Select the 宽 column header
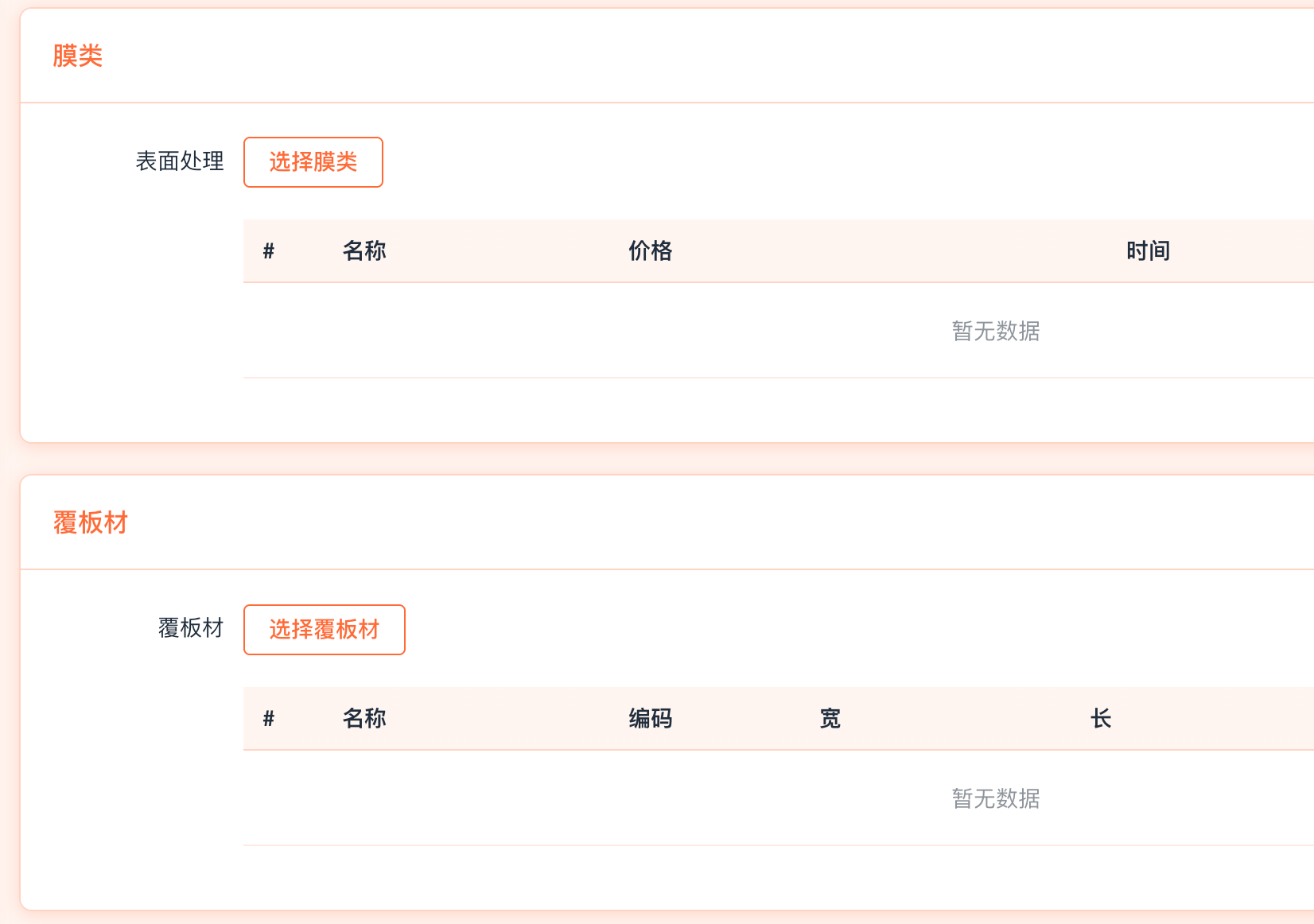 830,719
